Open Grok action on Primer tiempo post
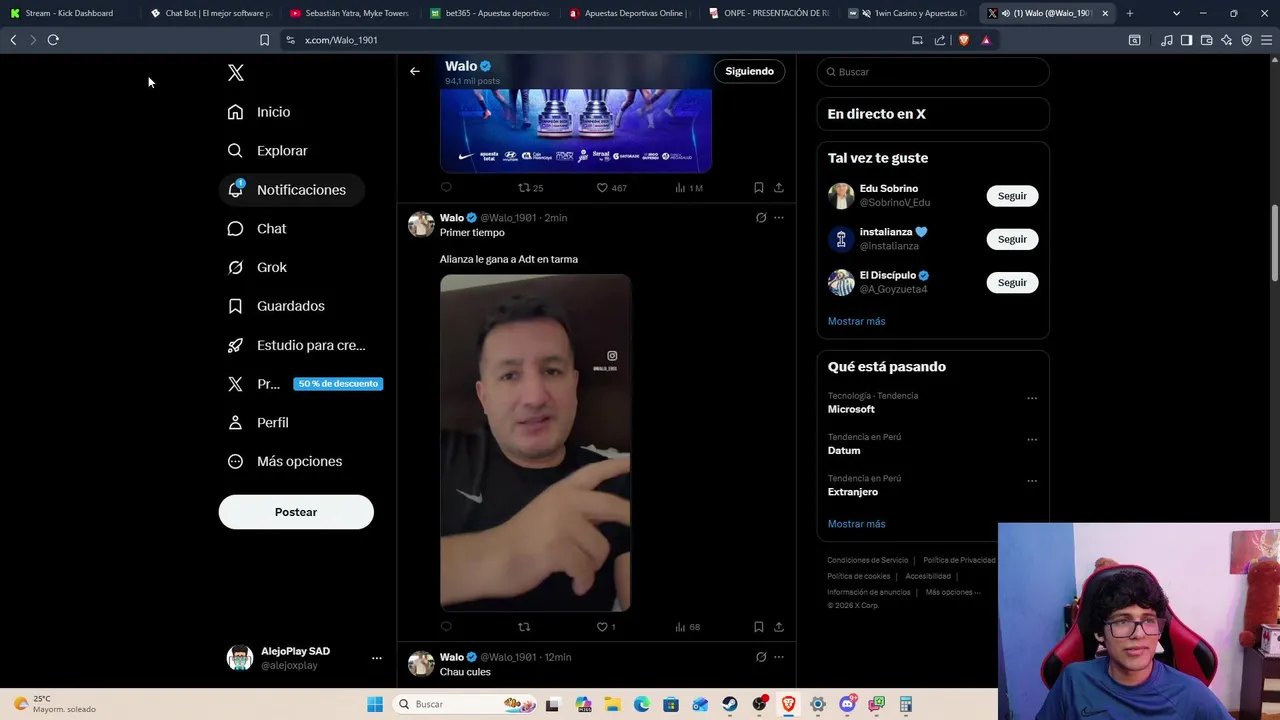This screenshot has height=720, width=1280. point(761,217)
